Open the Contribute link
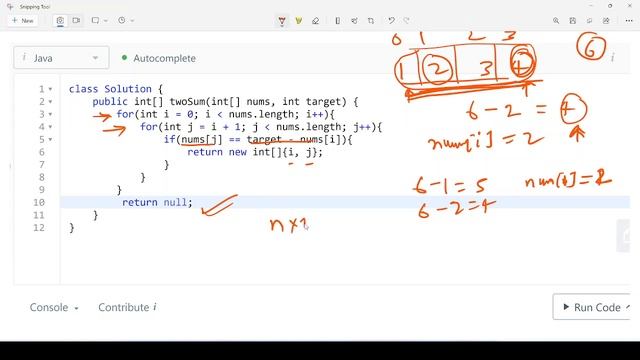Viewport: 640px width, 360px height. pos(124,307)
